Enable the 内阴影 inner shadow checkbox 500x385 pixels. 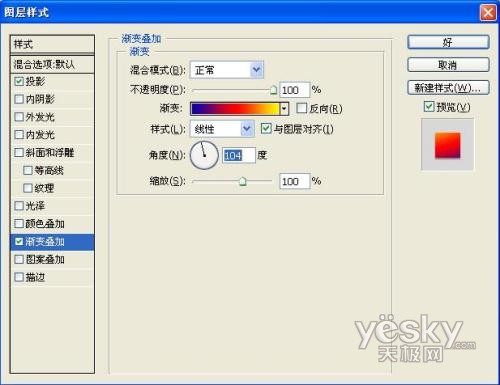point(19,99)
